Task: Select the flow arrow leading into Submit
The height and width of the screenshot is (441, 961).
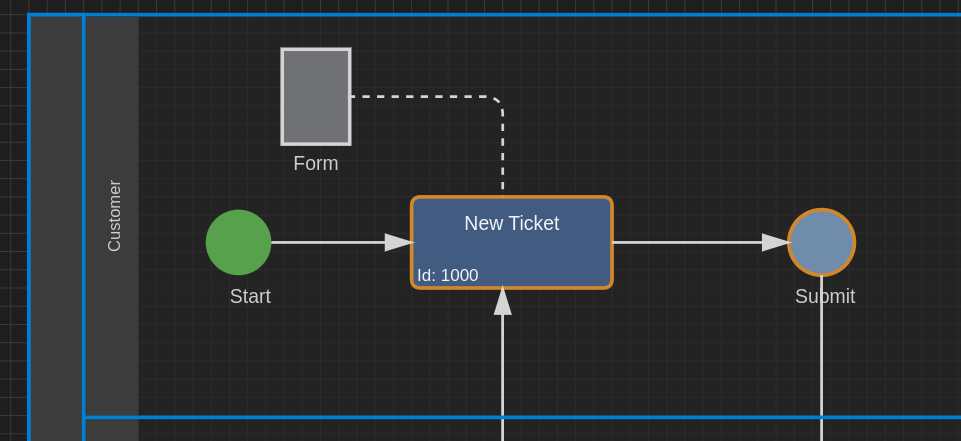Action: 701,243
